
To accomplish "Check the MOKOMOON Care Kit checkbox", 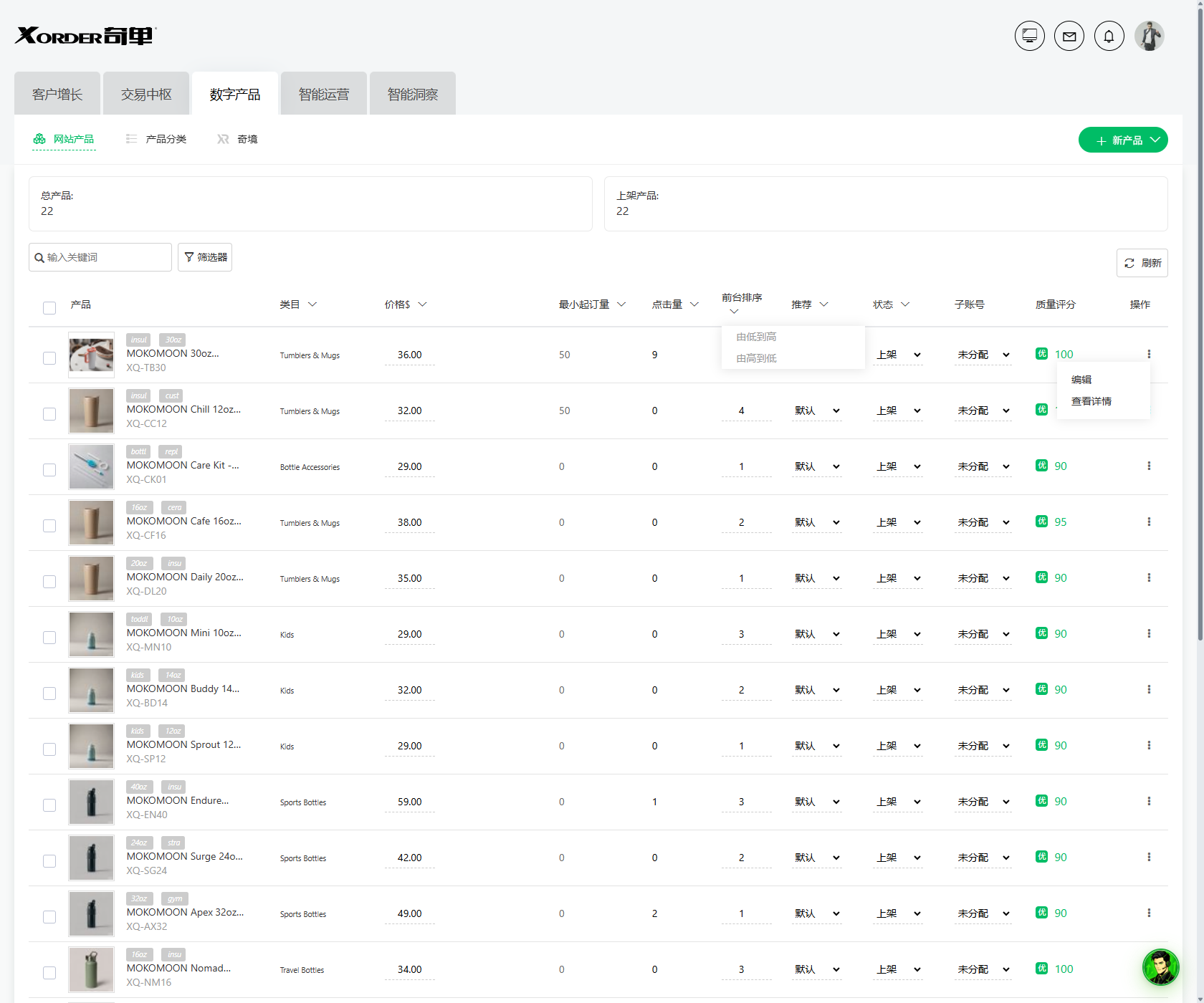I will [49, 470].
